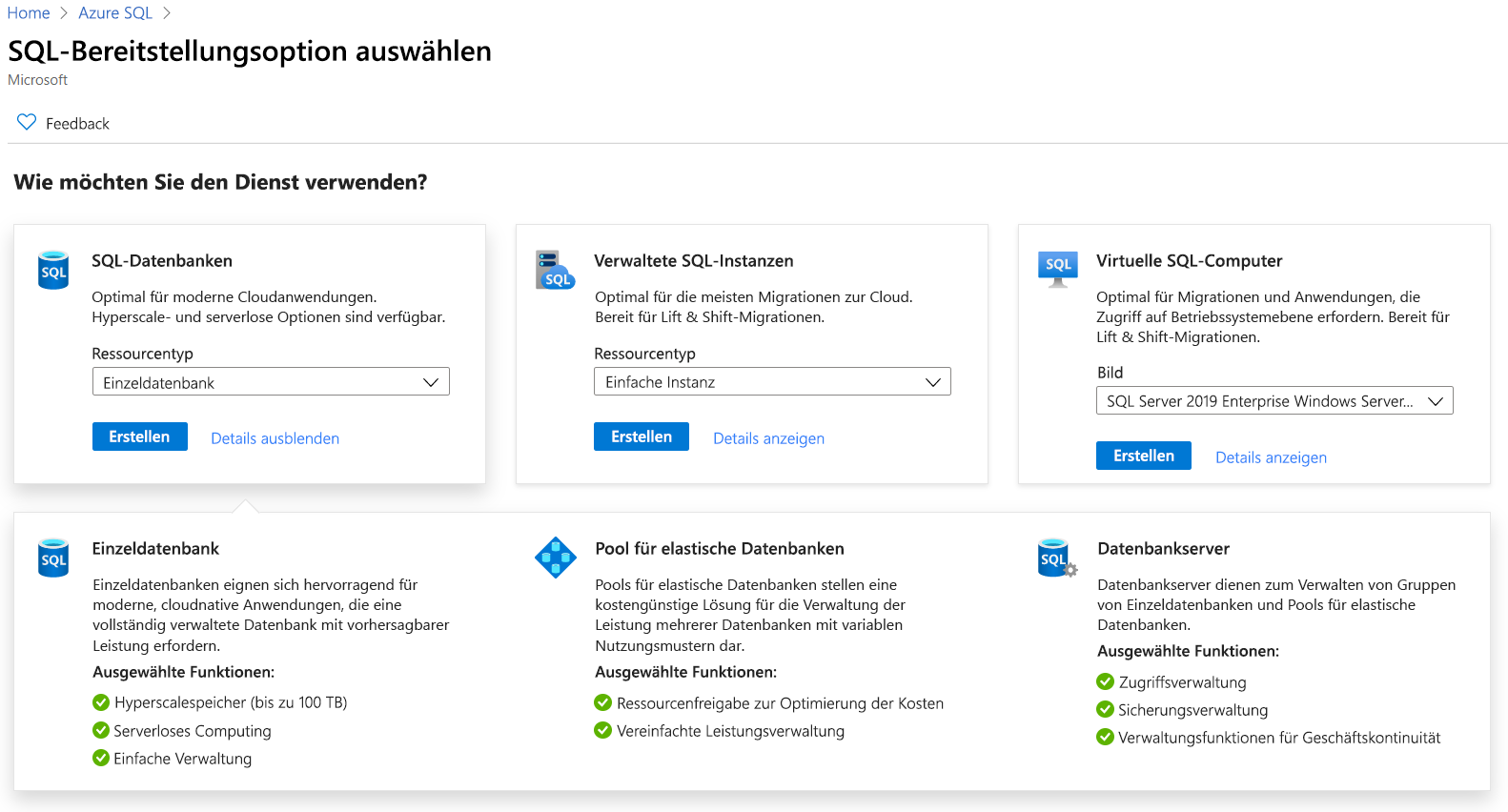This screenshot has height=812, width=1508.
Task: Click Erstellen under Verwaltete SQL-Instanzen
Action: [x=642, y=436]
